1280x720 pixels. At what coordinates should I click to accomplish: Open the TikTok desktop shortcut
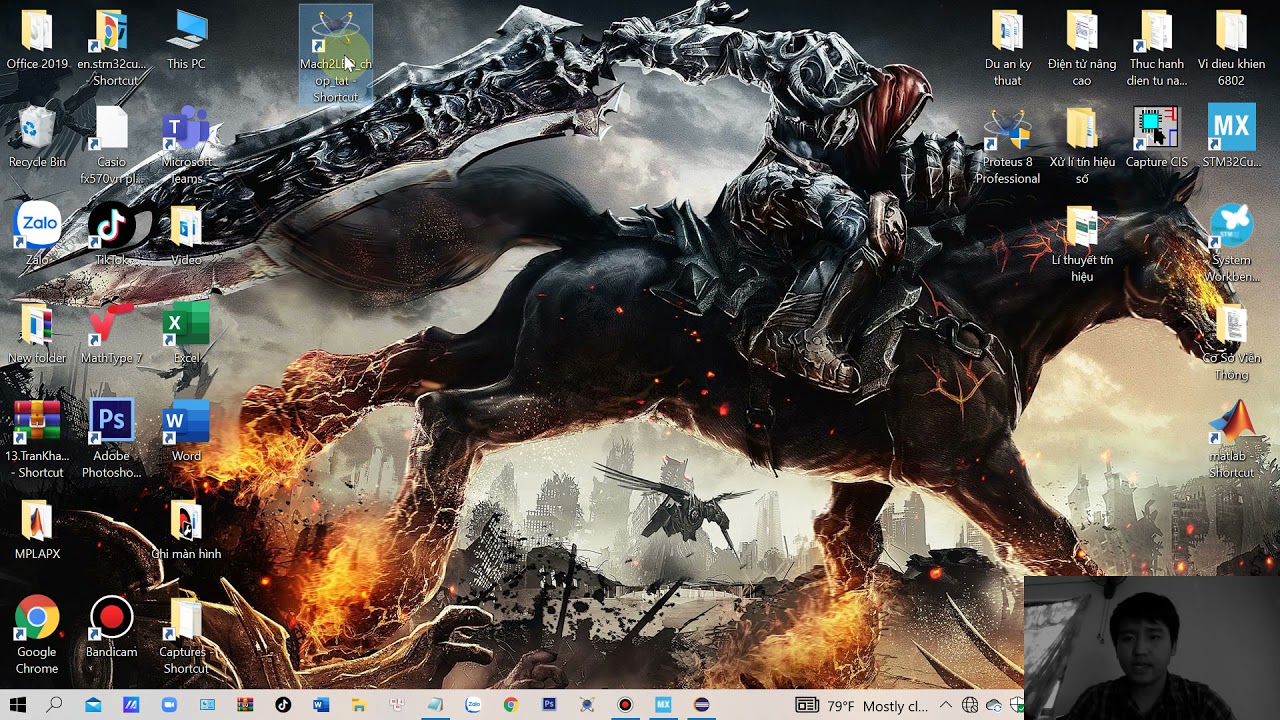[x=111, y=236]
